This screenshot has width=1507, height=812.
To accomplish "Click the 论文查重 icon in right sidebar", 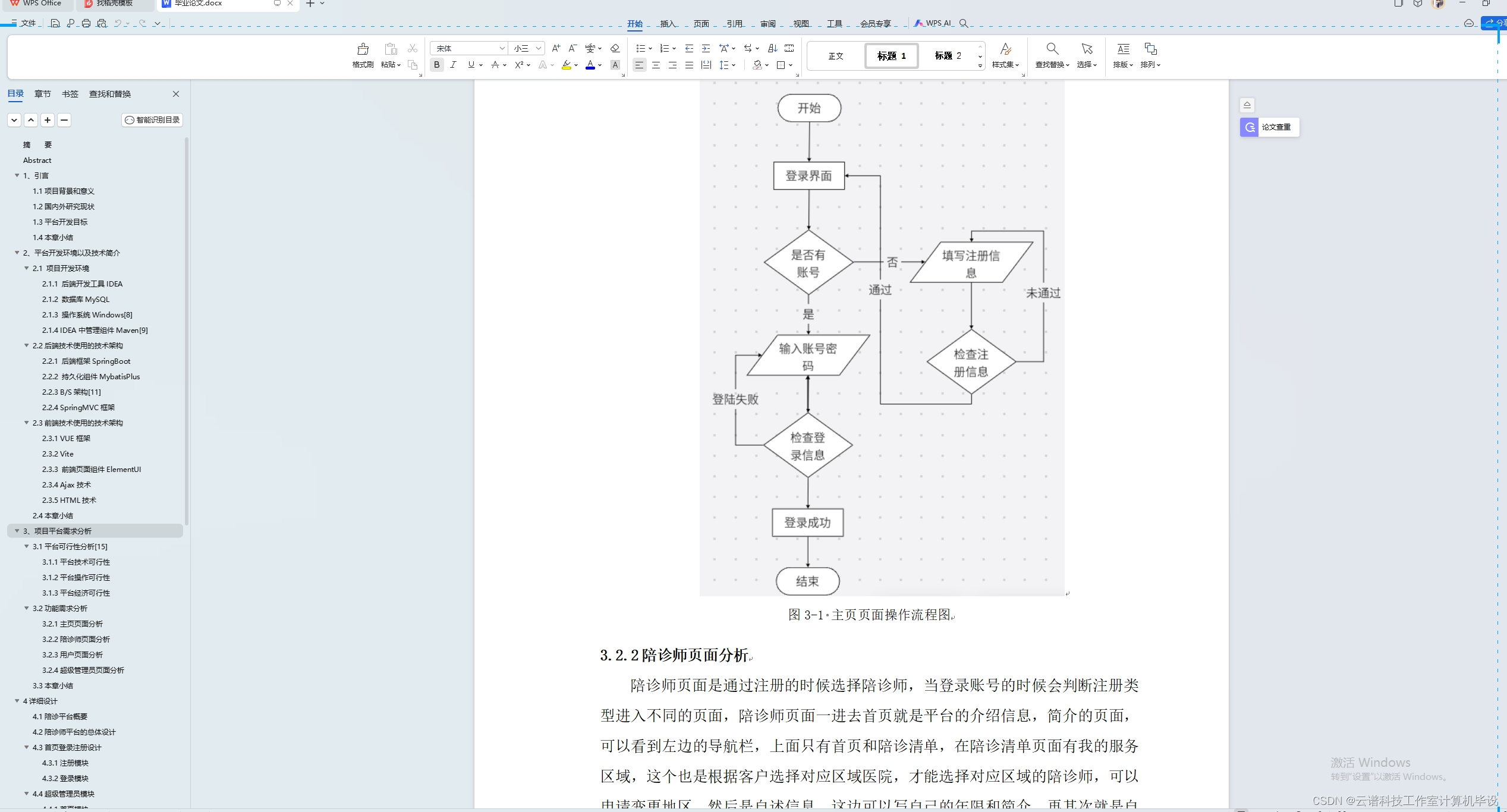I will click(1250, 127).
